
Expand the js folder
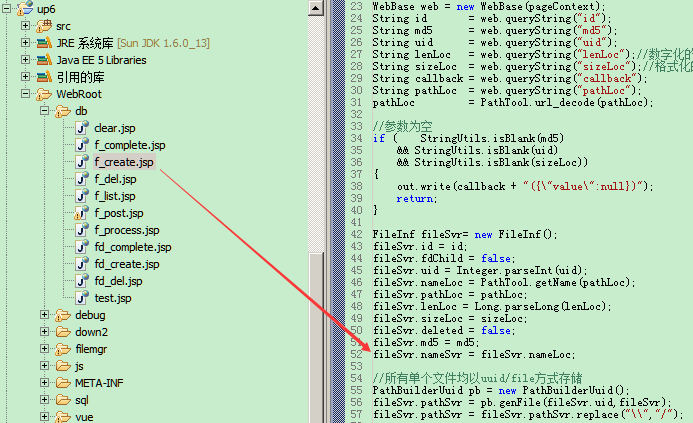44,366
